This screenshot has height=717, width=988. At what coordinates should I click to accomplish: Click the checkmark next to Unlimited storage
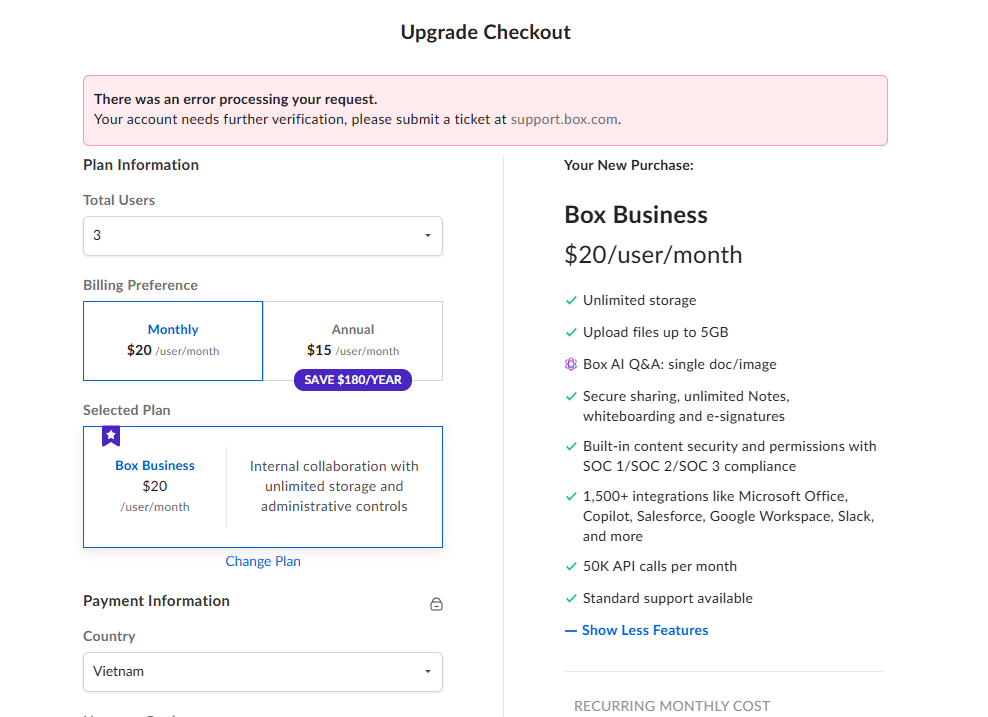click(x=571, y=300)
